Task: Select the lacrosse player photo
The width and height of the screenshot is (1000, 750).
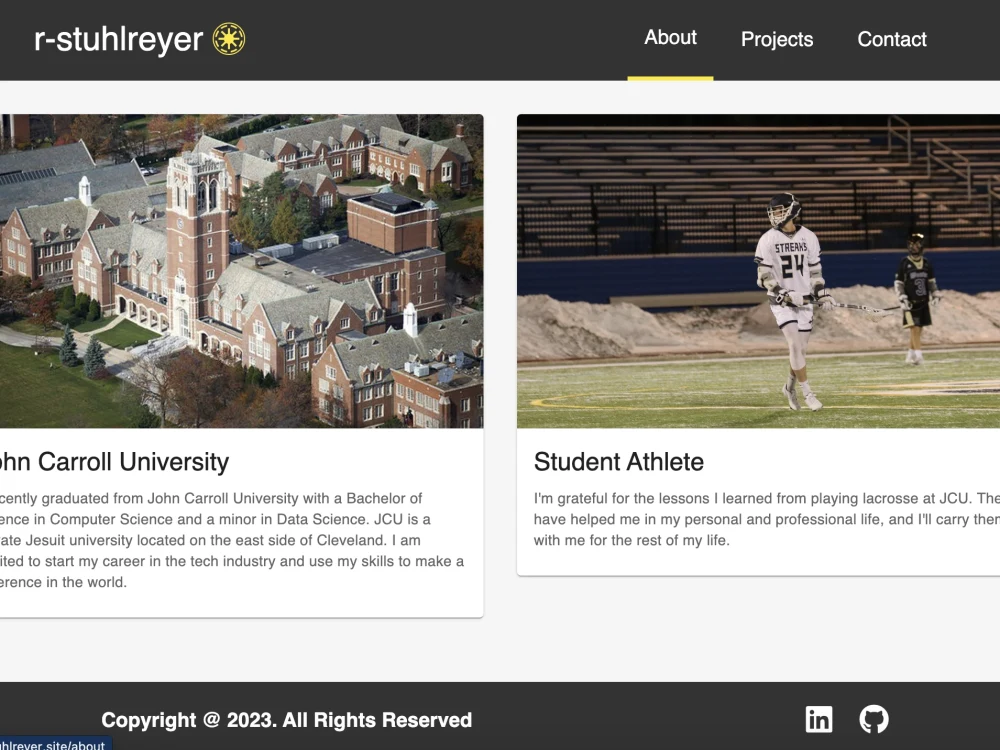Action: (x=758, y=271)
